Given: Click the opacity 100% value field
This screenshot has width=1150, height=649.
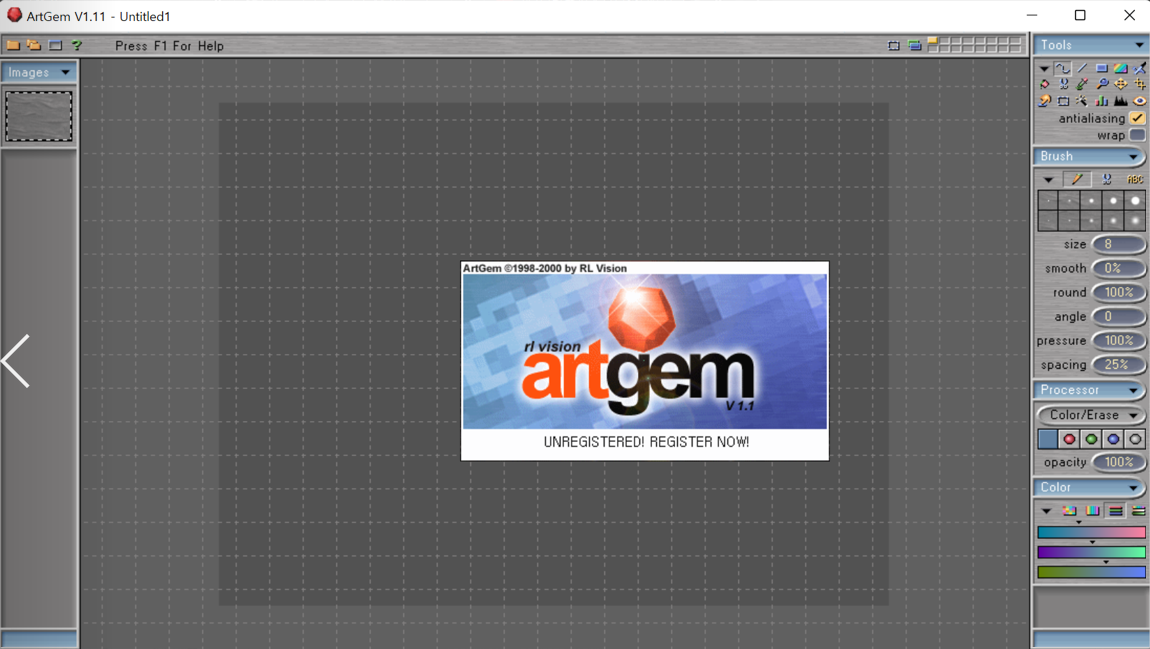Looking at the screenshot, I should pyautogui.click(x=1118, y=462).
